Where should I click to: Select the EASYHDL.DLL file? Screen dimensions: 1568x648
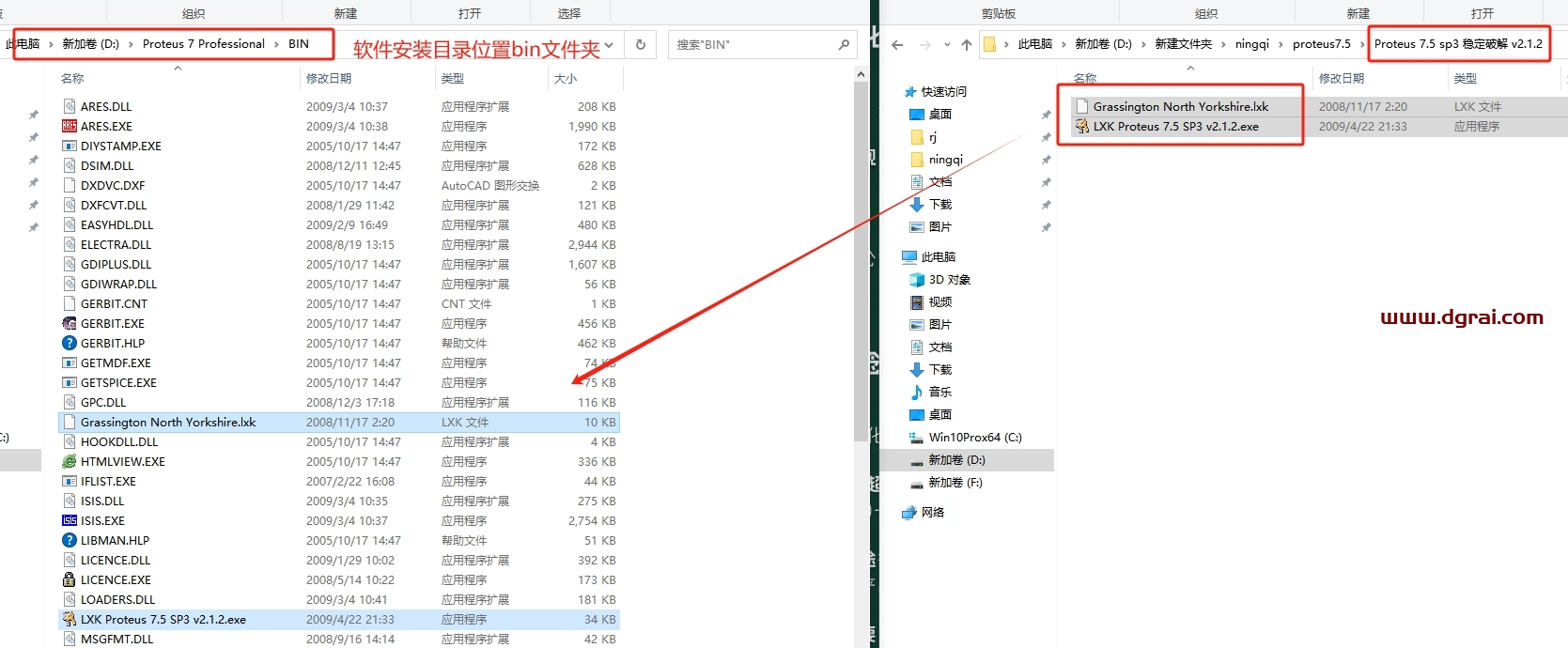pos(338,224)
